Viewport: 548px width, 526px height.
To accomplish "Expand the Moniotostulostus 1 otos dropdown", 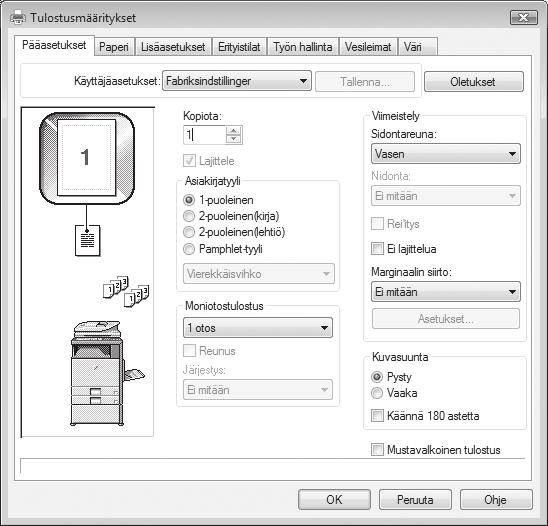I will 258,328.
